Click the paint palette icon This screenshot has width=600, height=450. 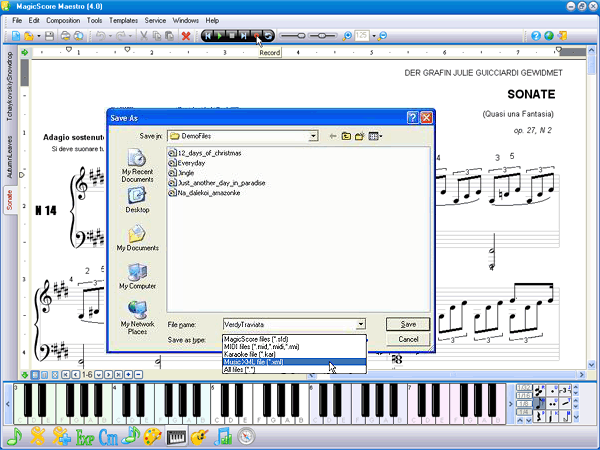pyautogui.click(x=153, y=437)
